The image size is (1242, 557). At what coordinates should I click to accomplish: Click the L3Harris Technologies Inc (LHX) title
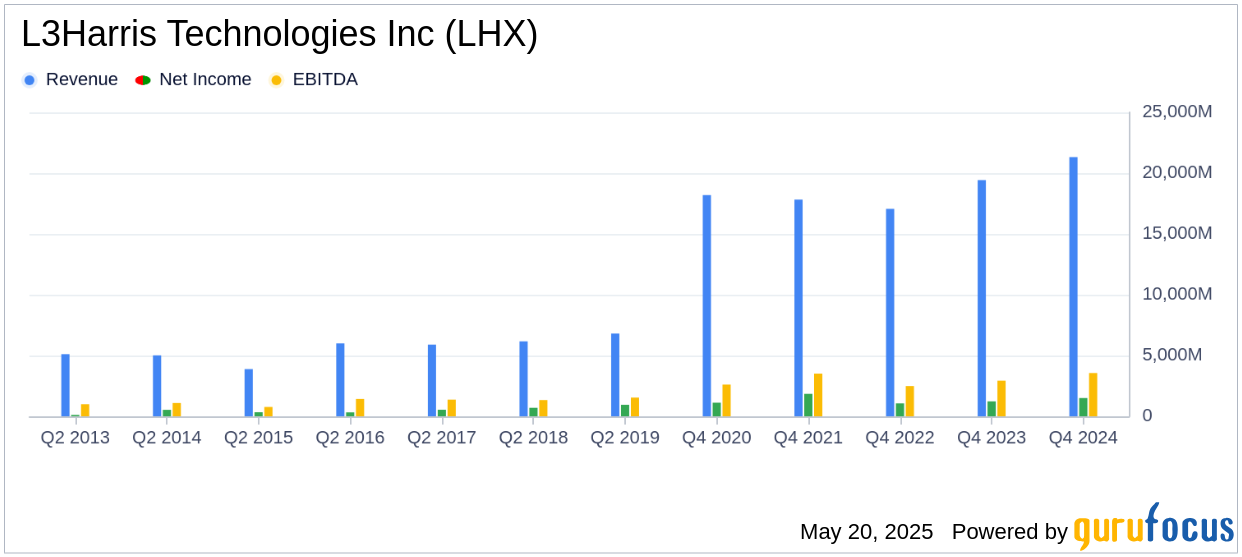pyautogui.click(x=280, y=35)
